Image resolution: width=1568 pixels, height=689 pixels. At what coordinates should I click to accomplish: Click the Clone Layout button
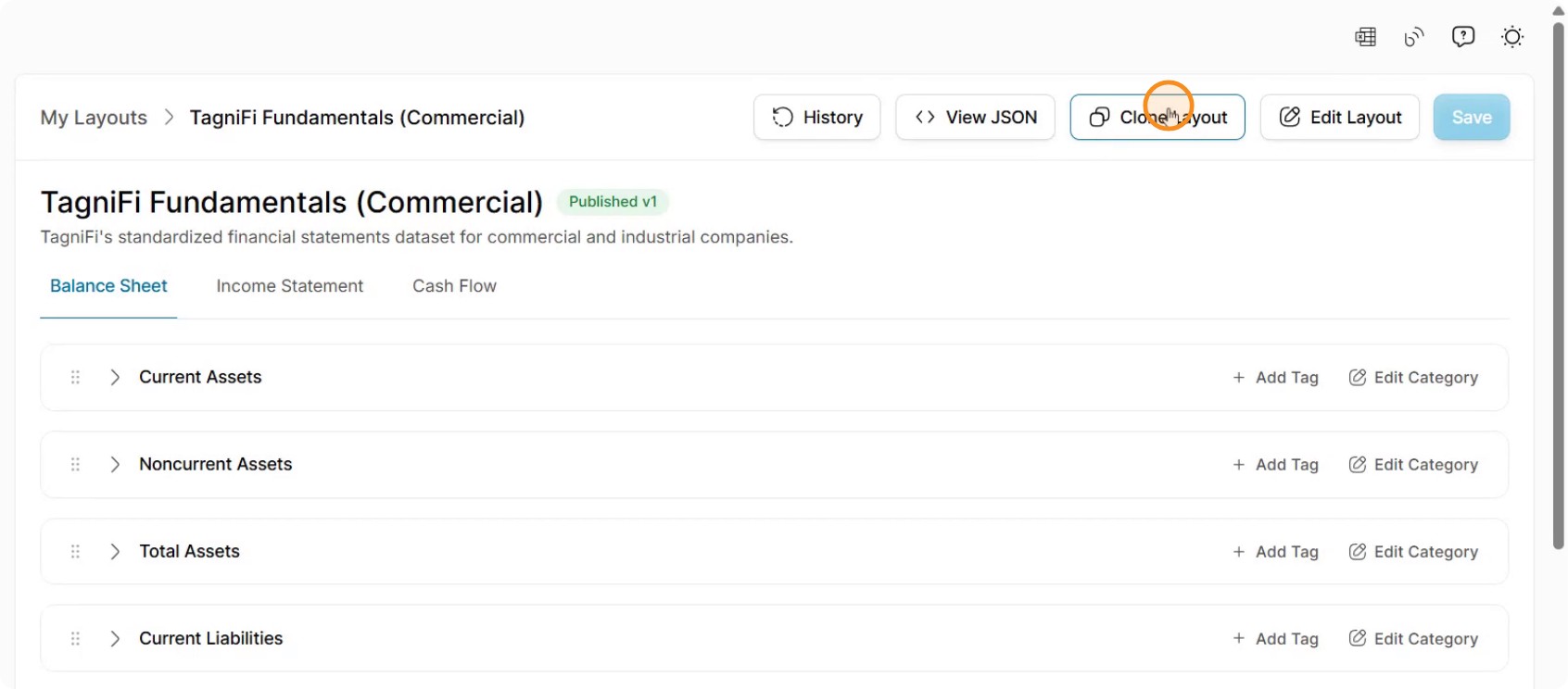click(x=1157, y=118)
